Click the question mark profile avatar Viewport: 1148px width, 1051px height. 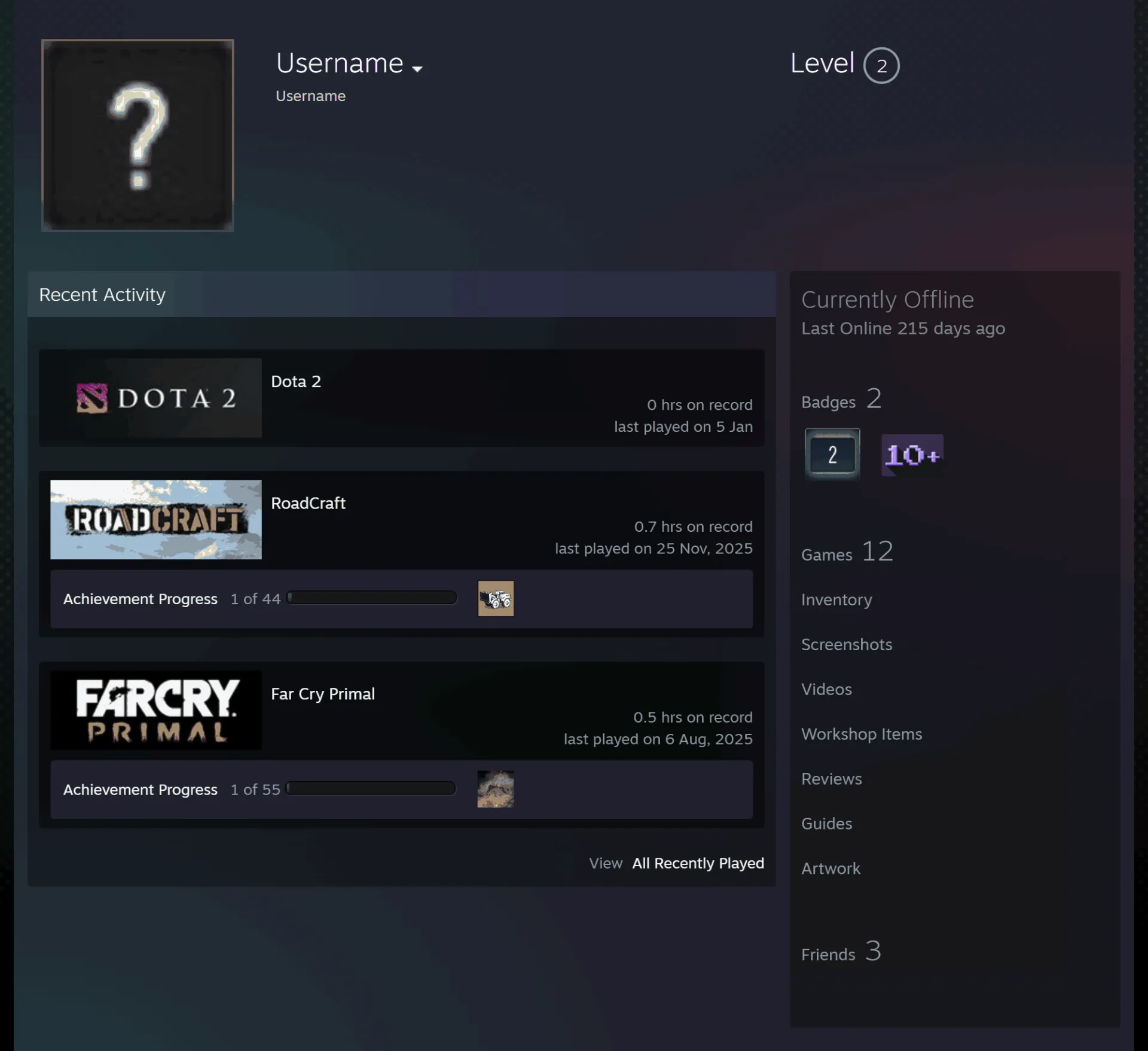pyautogui.click(x=138, y=135)
